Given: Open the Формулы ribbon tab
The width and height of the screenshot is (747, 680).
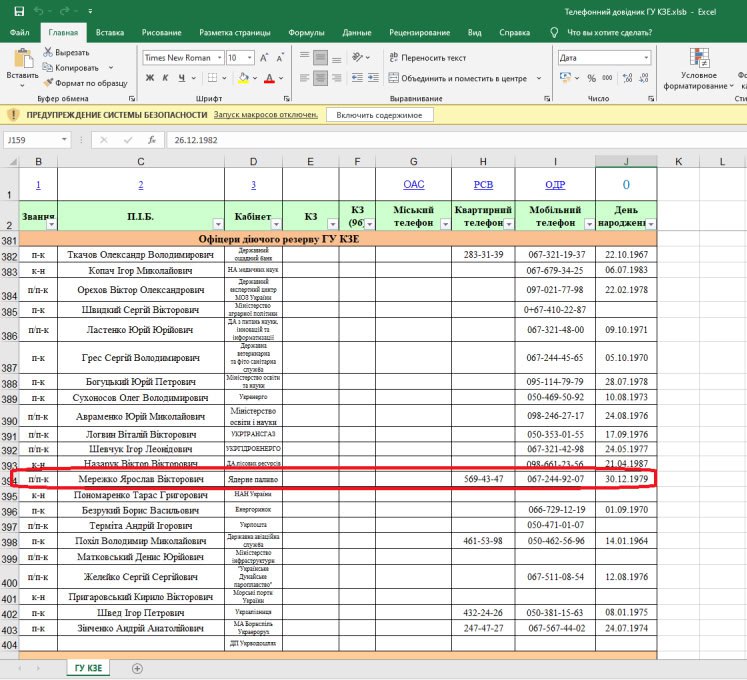Looking at the screenshot, I should (x=306, y=32).
